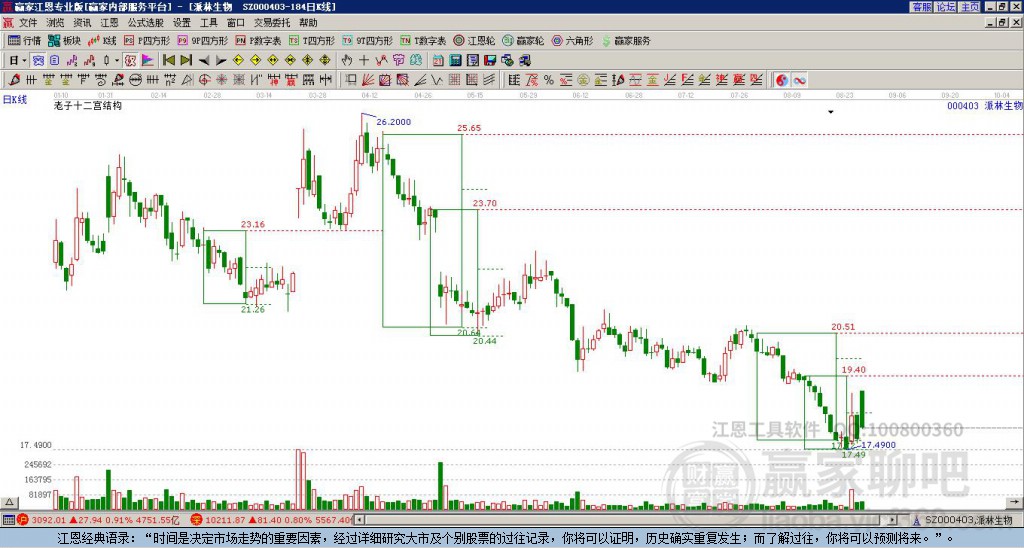The height and width of the screenshot is (548, 1024).
Task: Expand the candlestick chart-type dropdown arrow
Action: (x=117, y=60)
